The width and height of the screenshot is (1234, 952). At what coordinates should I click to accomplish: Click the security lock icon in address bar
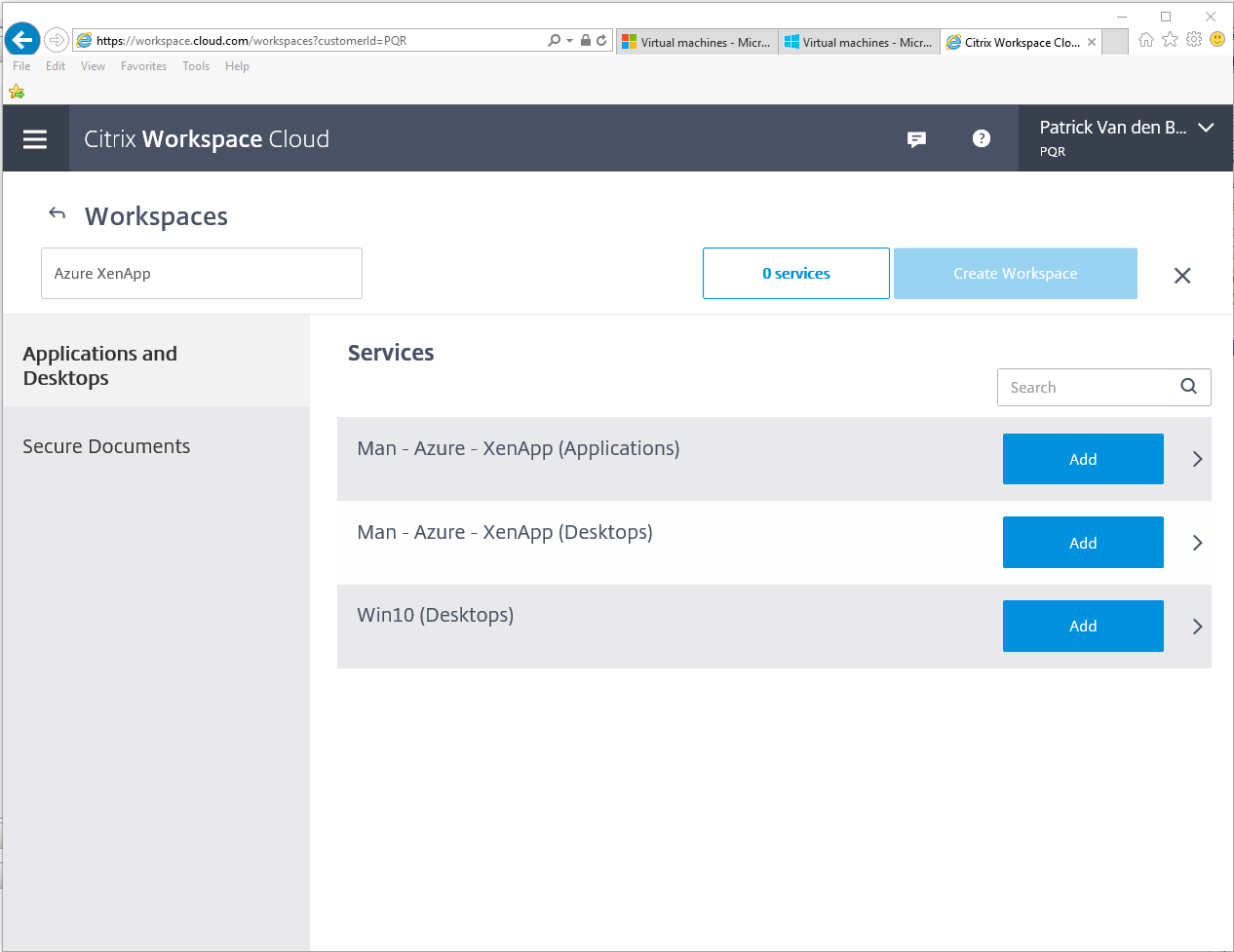586,40
